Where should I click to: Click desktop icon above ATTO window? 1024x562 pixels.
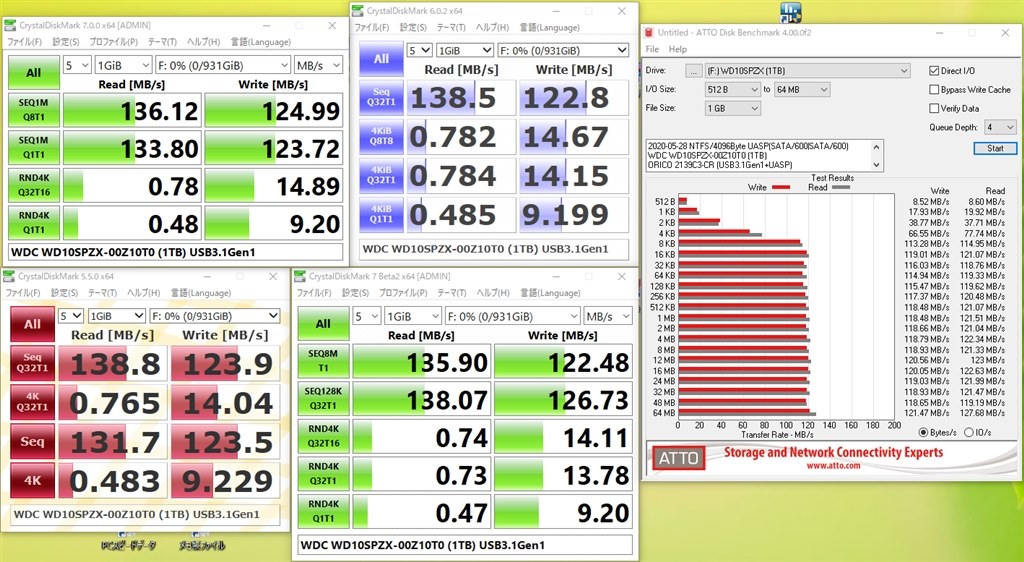tap(790, 11)
